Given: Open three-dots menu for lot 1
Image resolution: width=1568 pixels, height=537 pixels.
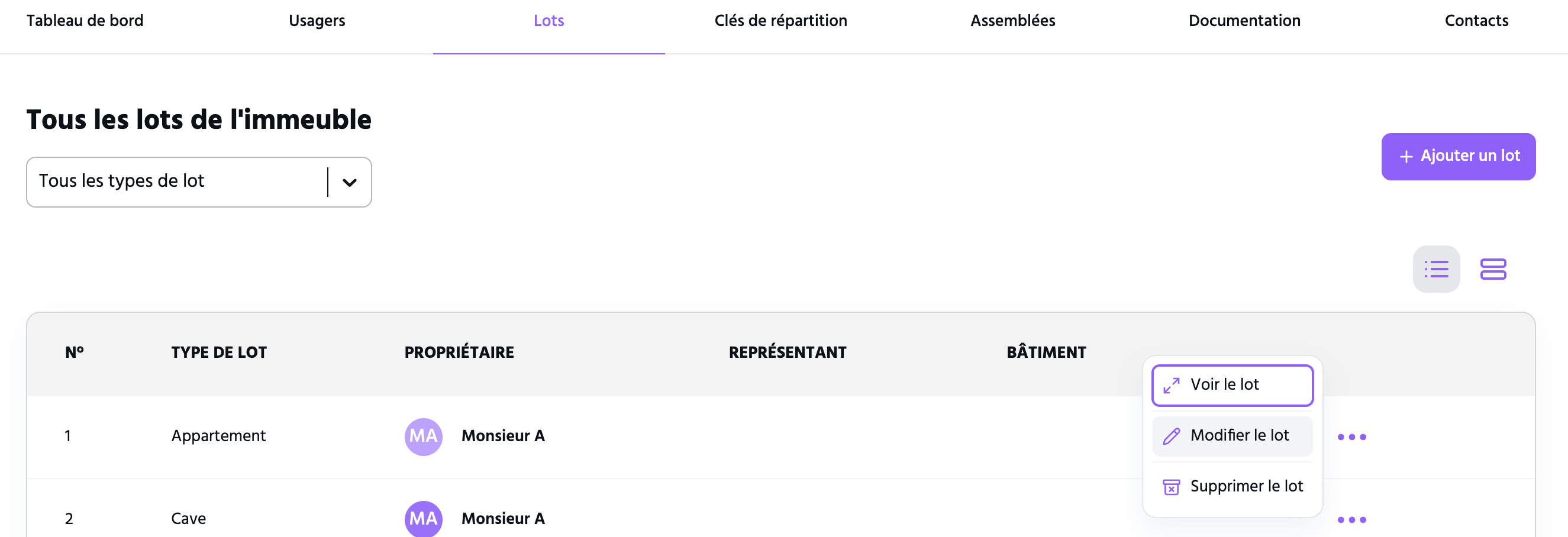Looking at the screenshot, I should pos(1351,436).
